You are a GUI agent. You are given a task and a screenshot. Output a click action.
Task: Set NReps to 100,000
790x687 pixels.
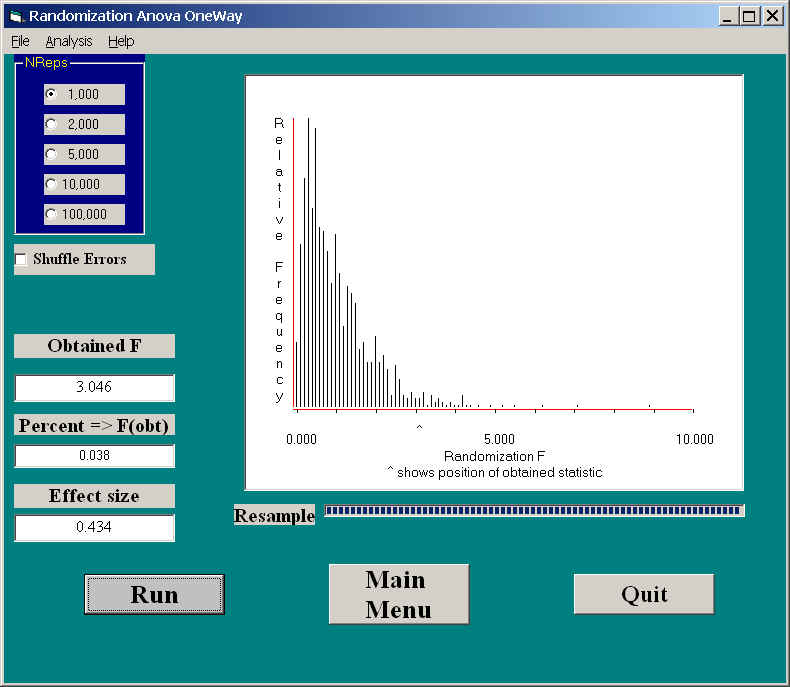[52, 214]
